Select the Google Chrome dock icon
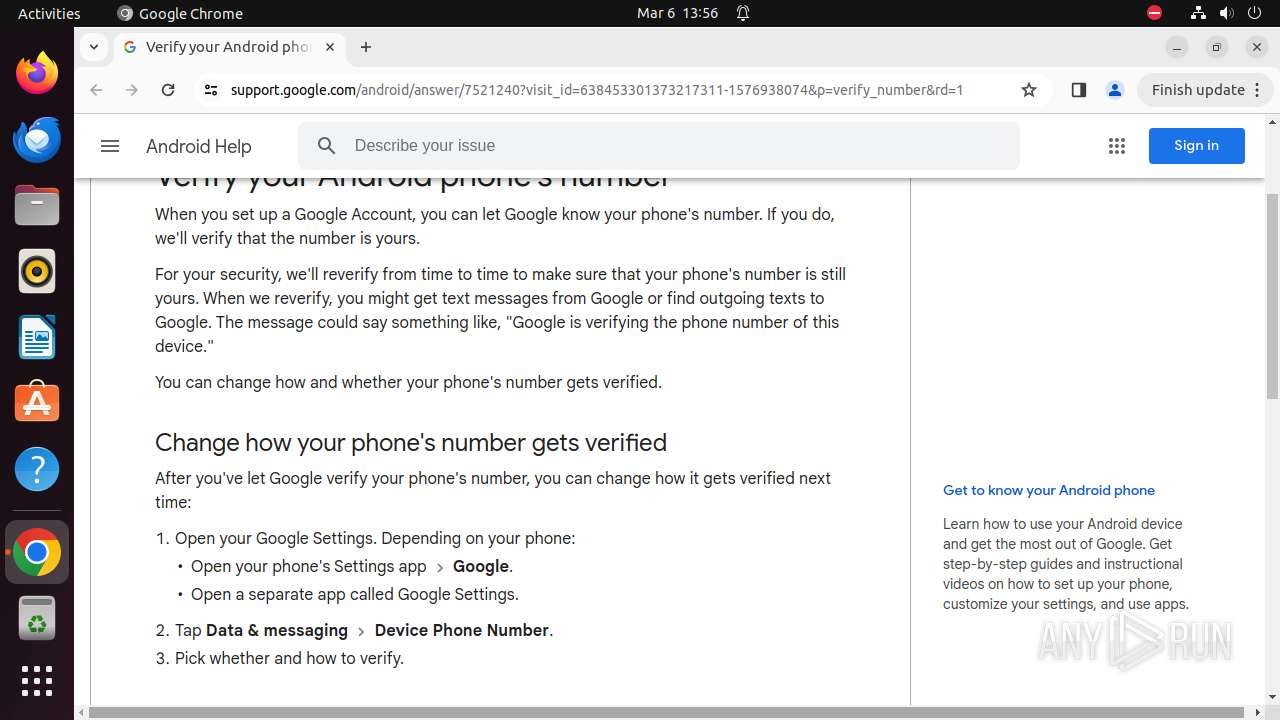Viewport: 1280px width, 720px height. (37, 552)
